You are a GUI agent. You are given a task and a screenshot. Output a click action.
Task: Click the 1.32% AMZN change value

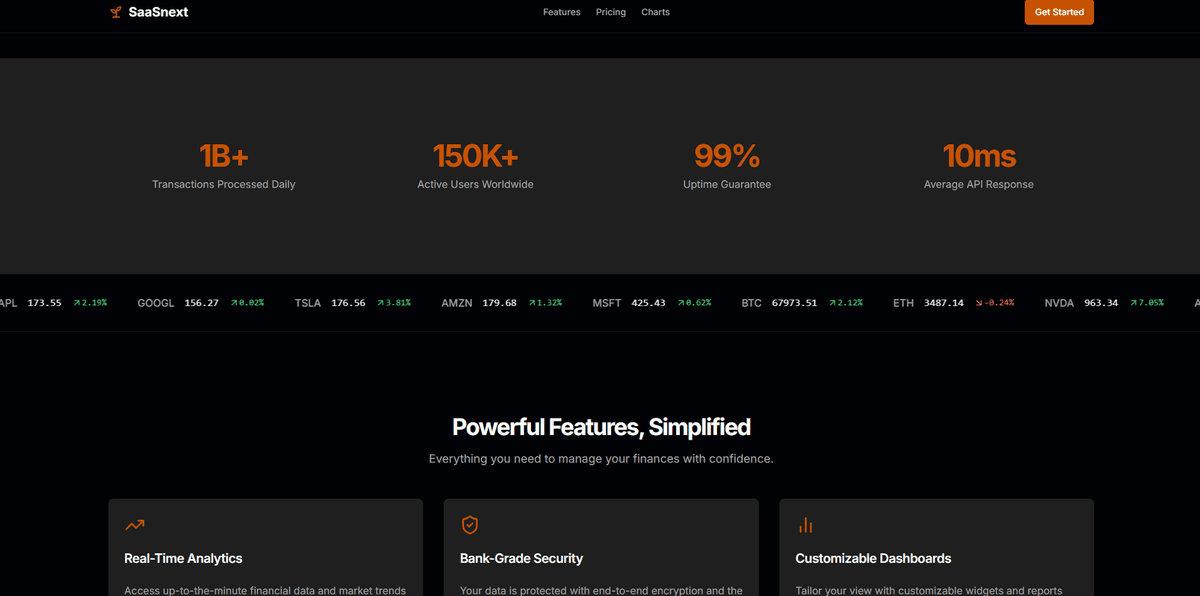(549, 303)
